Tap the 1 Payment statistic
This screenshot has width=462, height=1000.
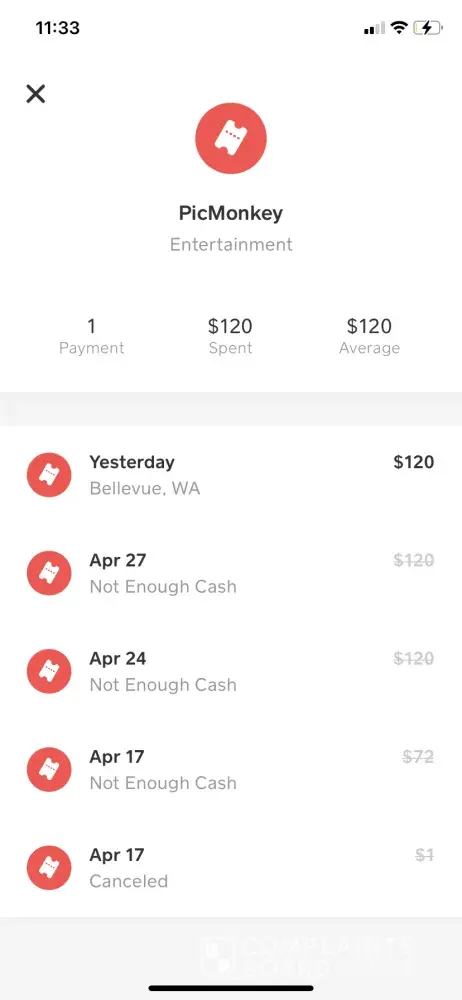(x=91, y=336)
